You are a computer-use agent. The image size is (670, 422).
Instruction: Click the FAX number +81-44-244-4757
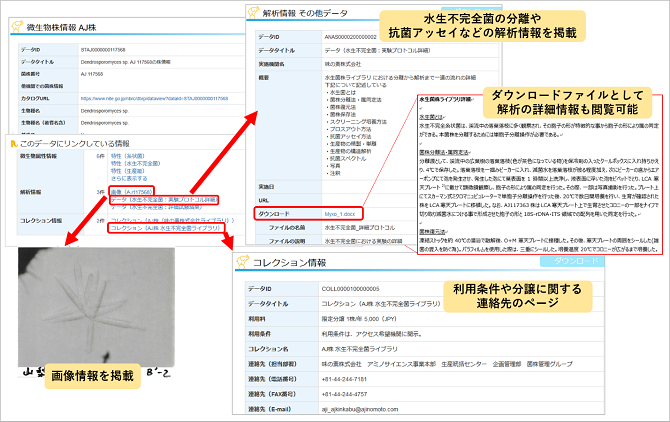344,394
